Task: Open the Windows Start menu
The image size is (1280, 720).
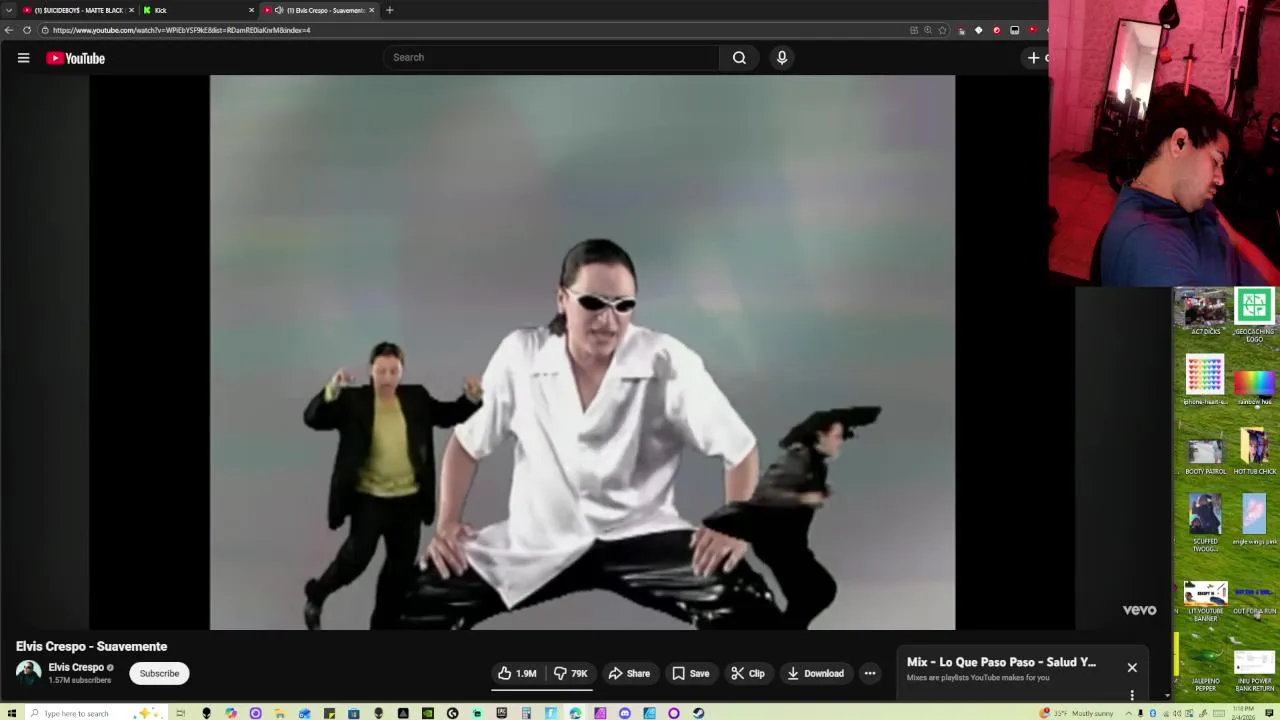Action: tap(12, 713)
